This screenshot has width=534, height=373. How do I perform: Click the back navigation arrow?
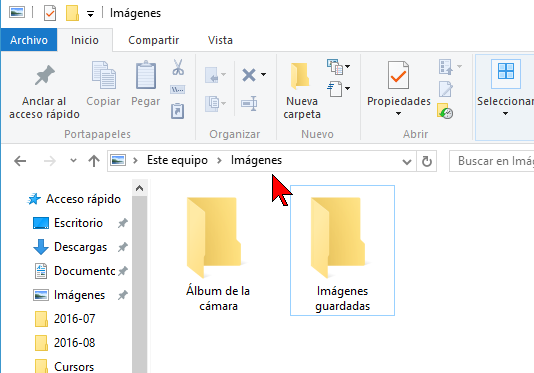click(x=20, y=161)
